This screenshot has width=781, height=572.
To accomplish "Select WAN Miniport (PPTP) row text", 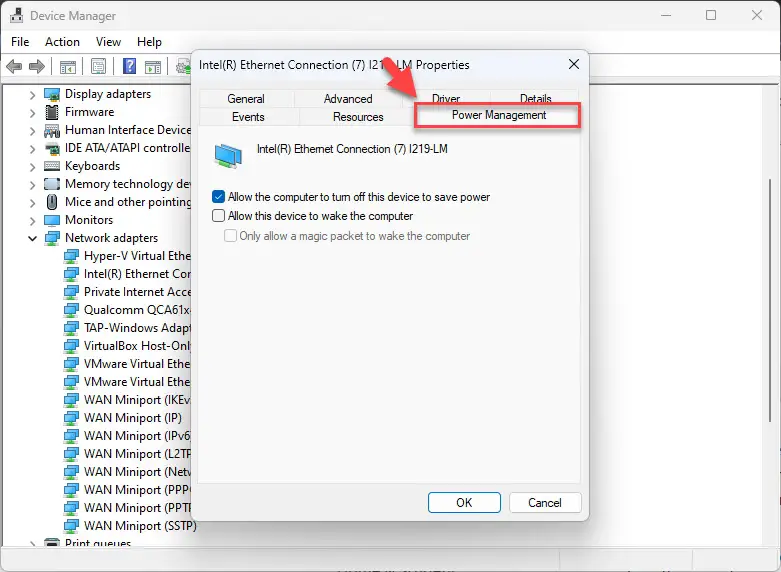I will (137, 508).
